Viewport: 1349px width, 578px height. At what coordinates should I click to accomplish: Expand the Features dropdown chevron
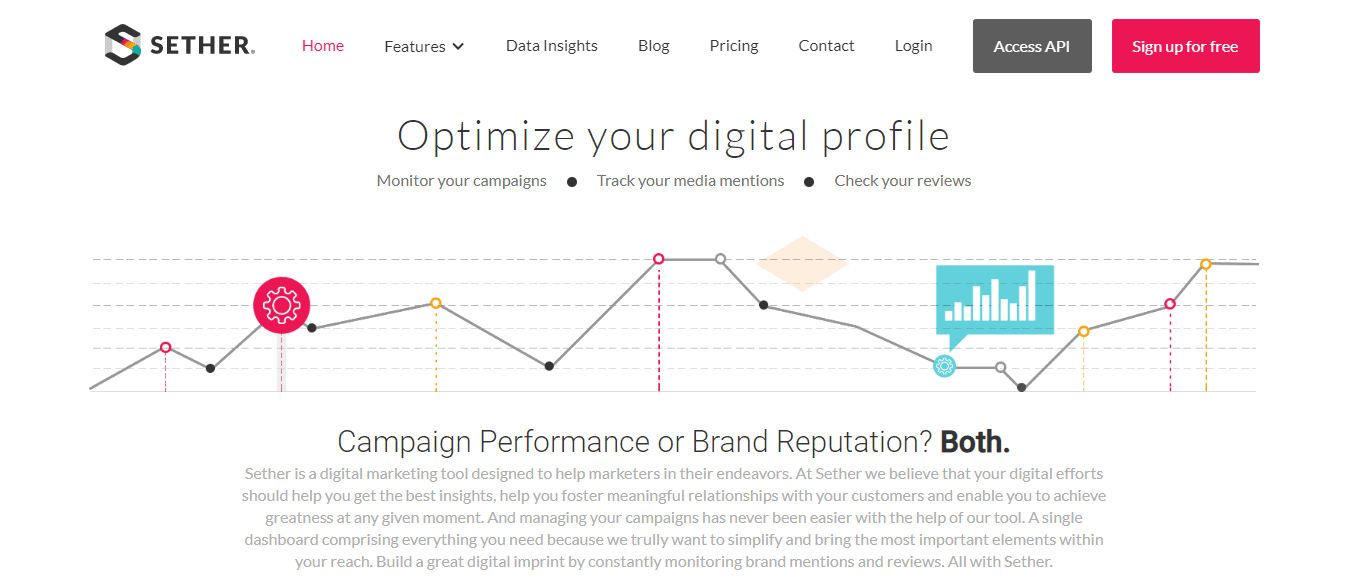click(458, 46)
